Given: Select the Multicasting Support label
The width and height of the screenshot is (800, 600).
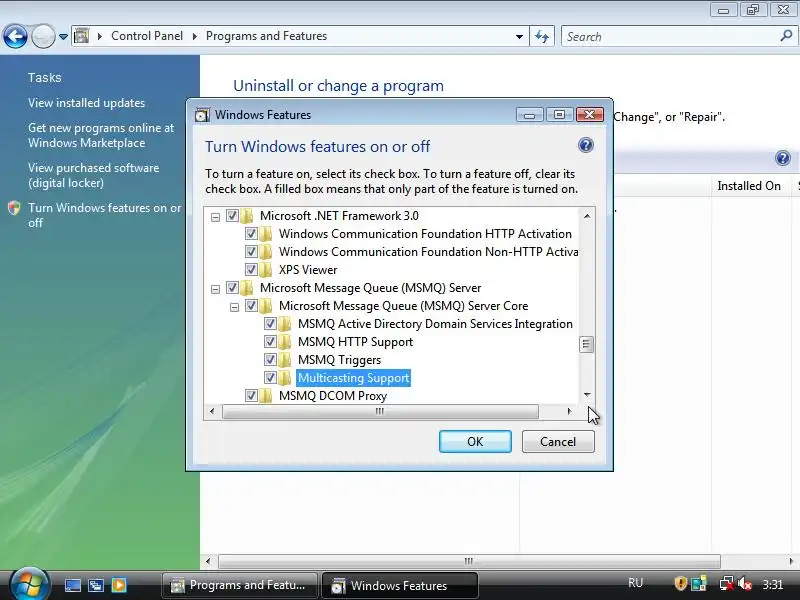Looking at the screenshot, I should point(354,378).
